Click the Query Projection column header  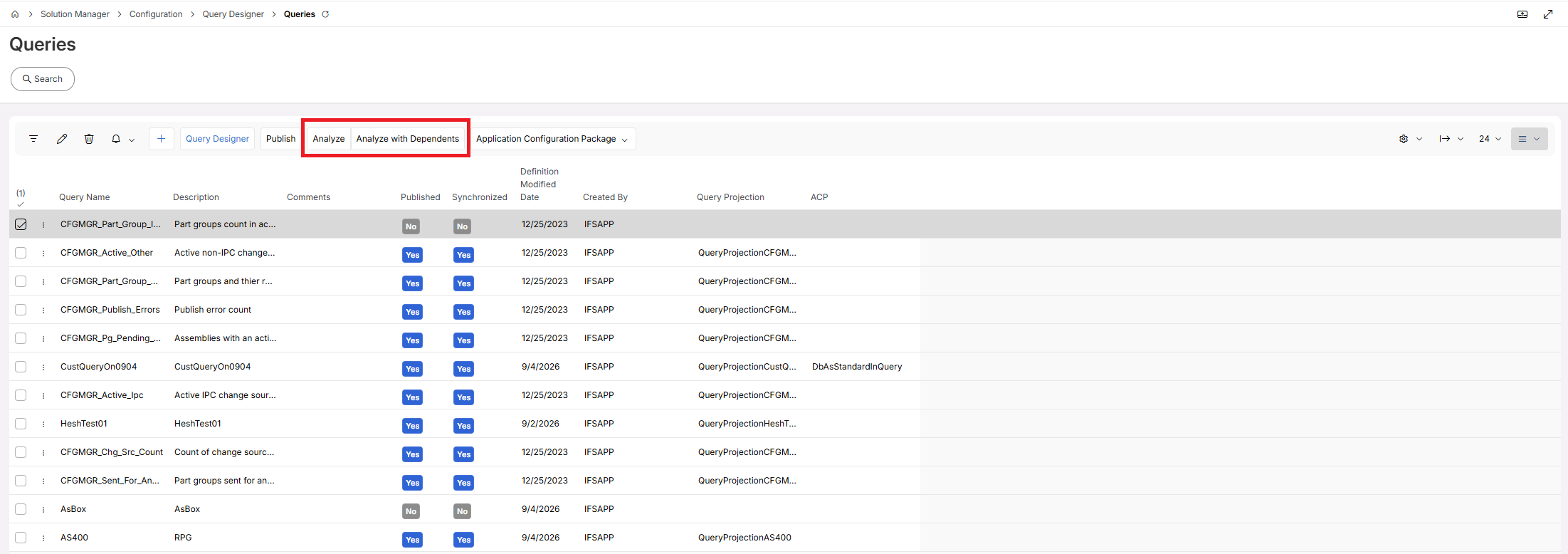click(x=730, y=197)
